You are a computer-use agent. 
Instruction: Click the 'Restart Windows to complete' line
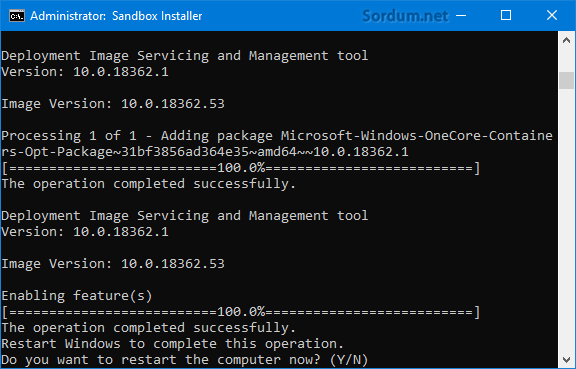tap(173, 344)
